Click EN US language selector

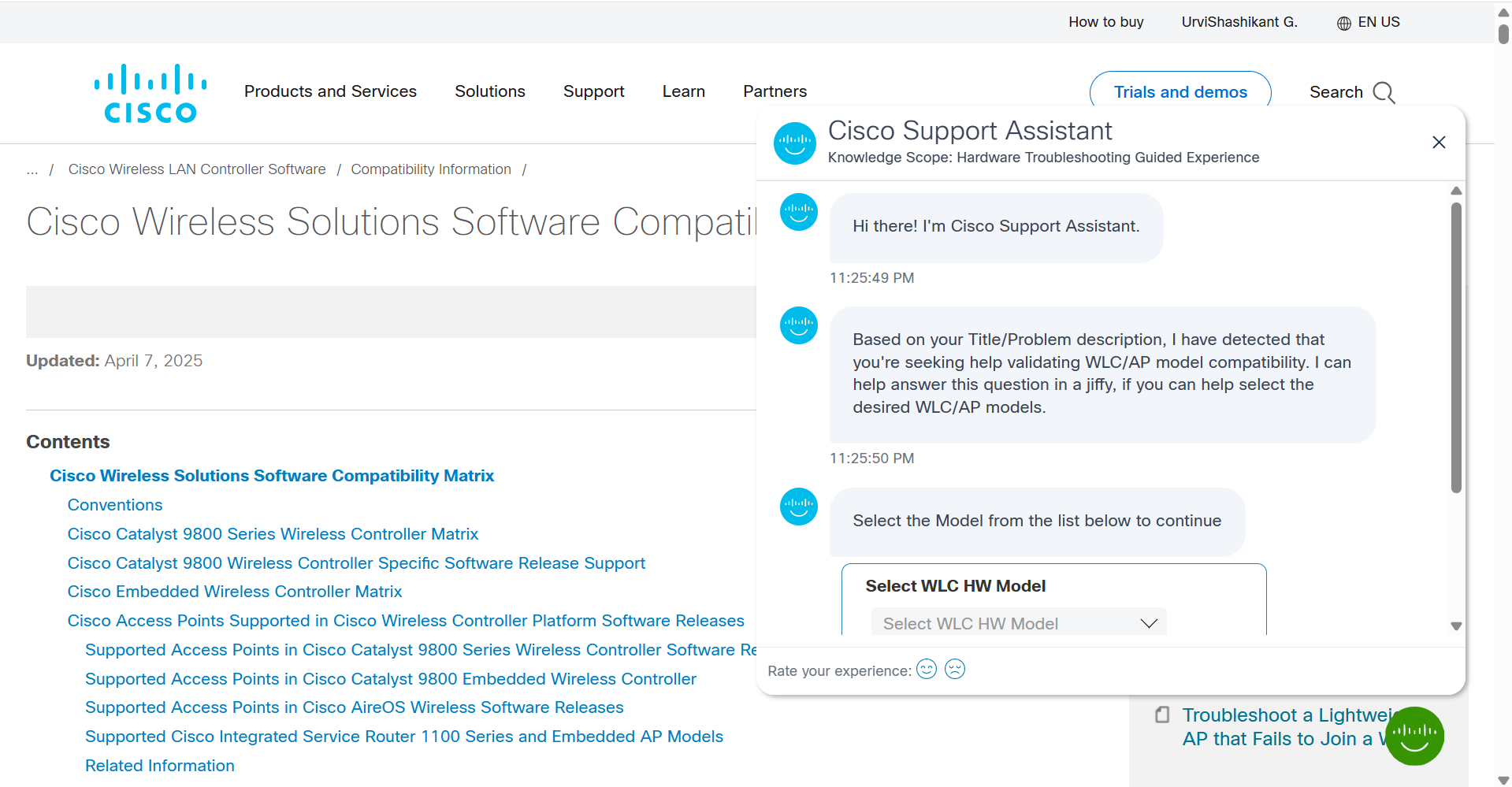pyautogui.click(x=1379, y=22)
